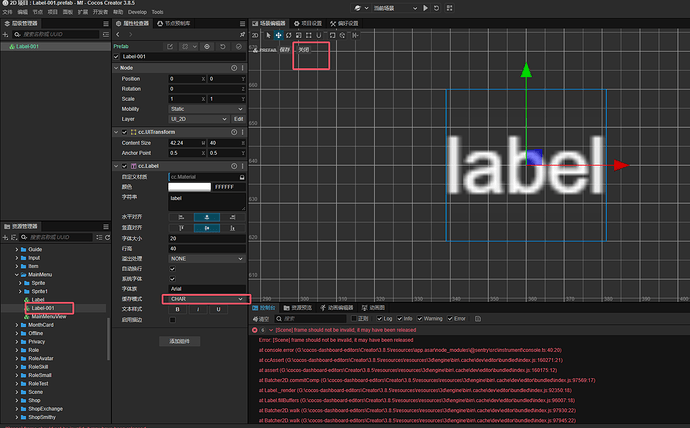Click the refresh preview icon
The width and height of the screenshot is (690, 428).
click(x=437, y=8)
